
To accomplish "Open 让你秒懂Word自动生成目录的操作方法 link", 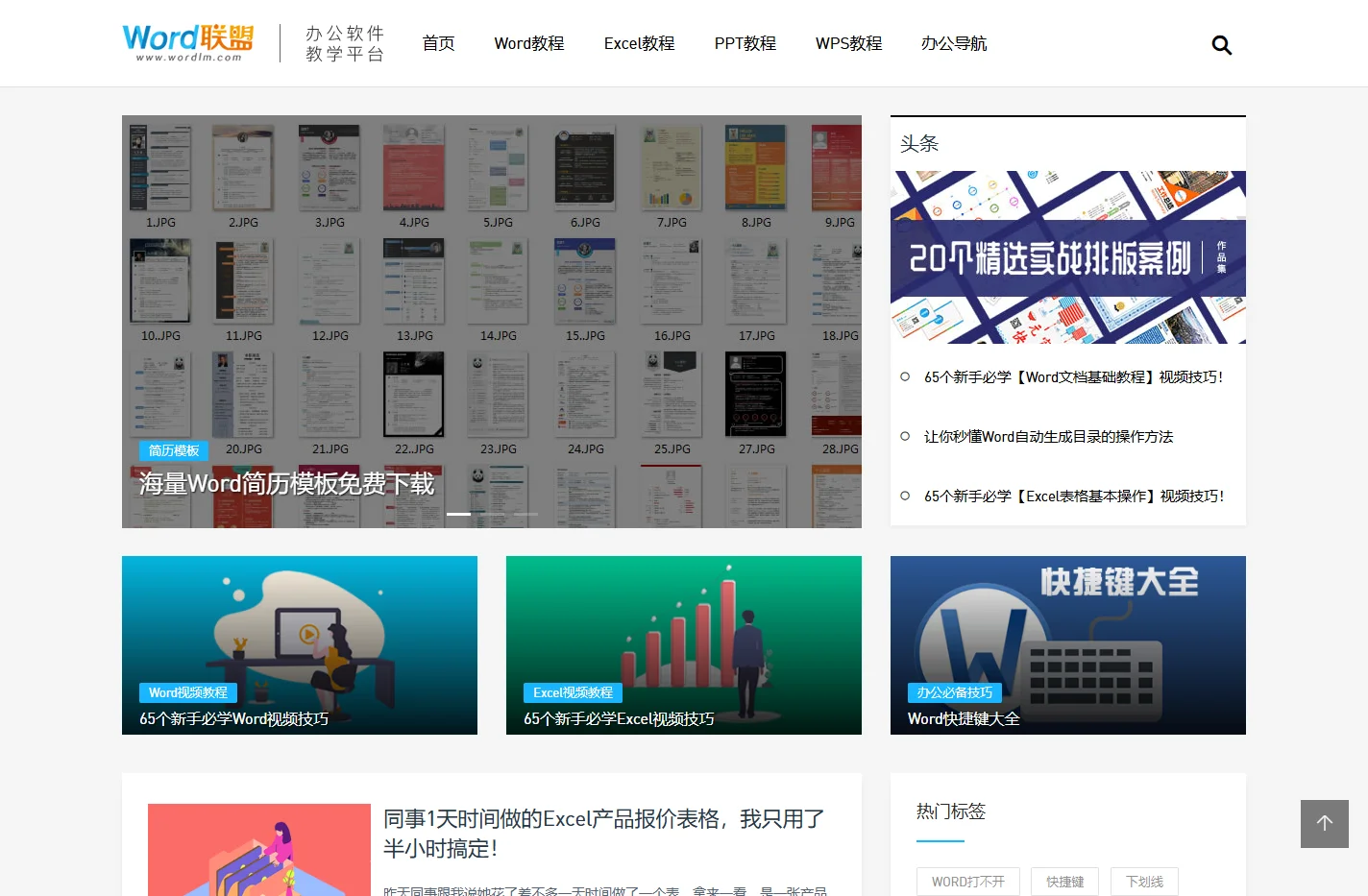I will [1048, 437].
